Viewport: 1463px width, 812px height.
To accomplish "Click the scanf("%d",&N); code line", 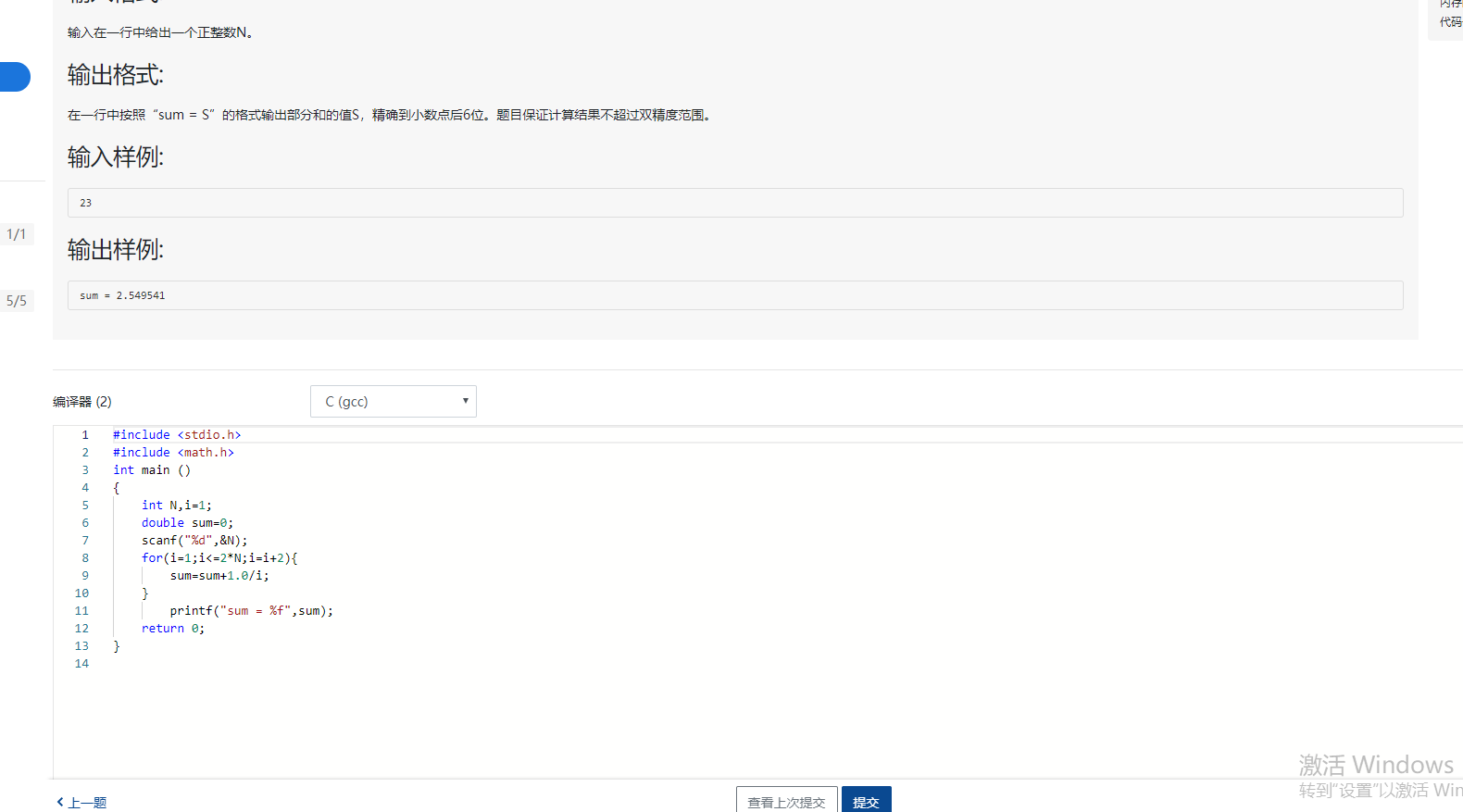I will (x=194, y=540).
